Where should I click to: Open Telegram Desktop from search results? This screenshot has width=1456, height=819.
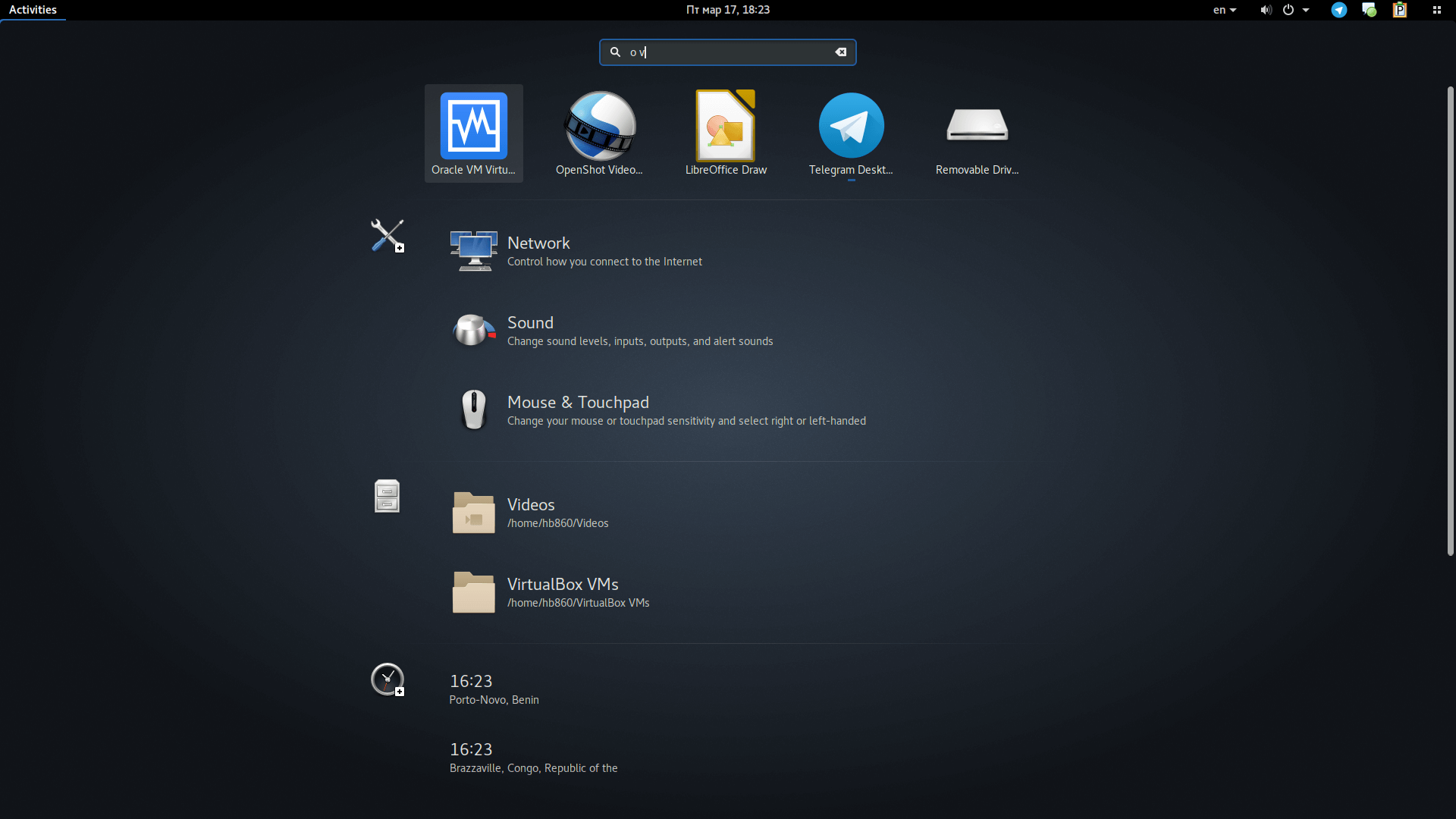851,133
